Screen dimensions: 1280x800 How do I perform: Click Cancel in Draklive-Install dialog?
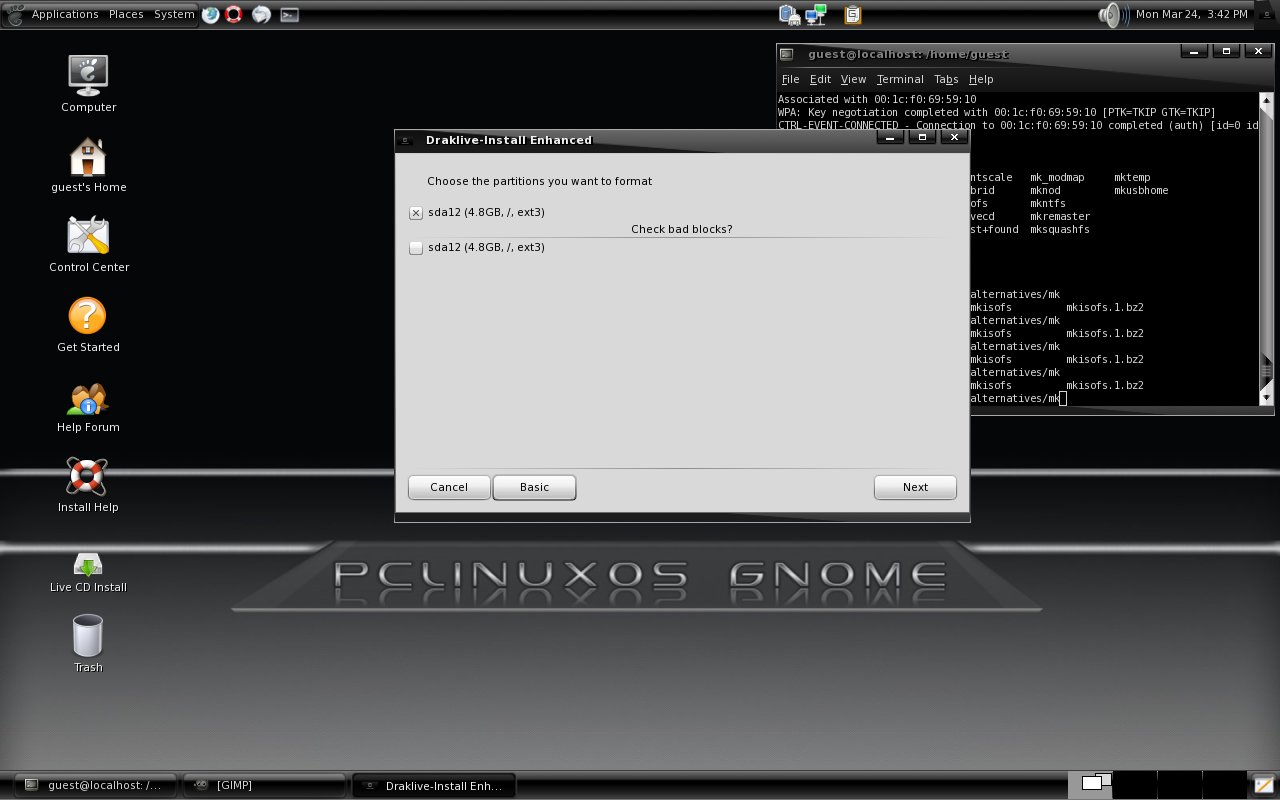tap(449, 487)
